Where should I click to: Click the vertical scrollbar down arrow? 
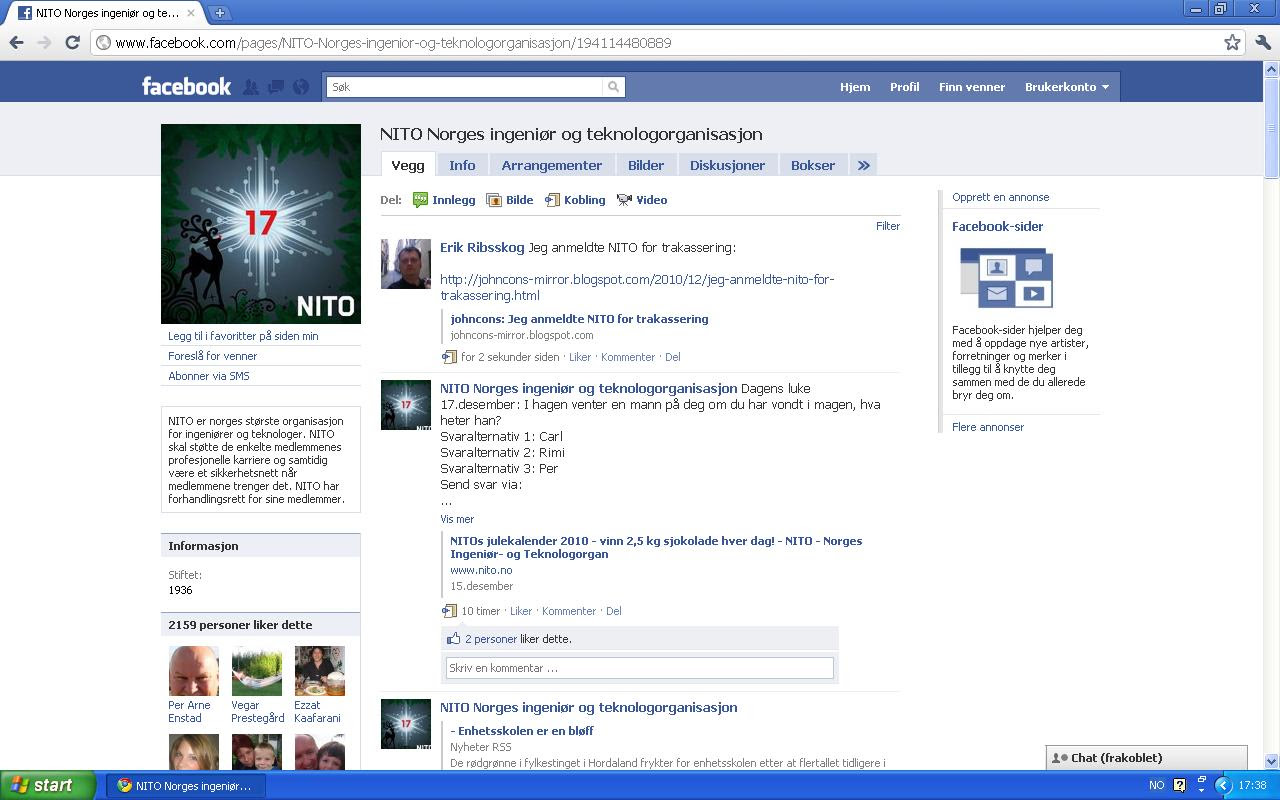pyautogui.click(x=1272, y=761)
